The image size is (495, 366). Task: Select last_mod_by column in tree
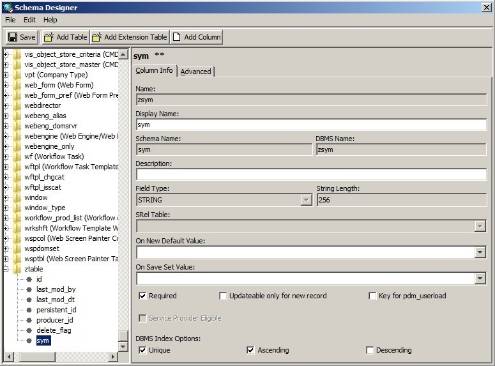pyautogui.click(x=56, y=289)
